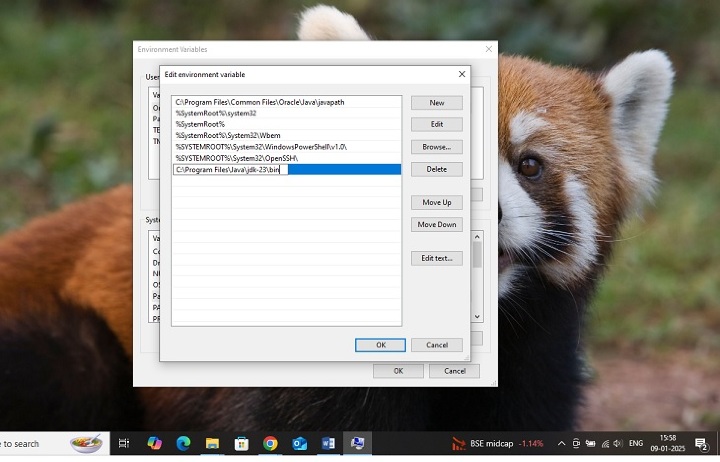This screenshot has height=462, width=720.
Task: Open the volume speaker tray icon
Action: click(x=618, y=444)
